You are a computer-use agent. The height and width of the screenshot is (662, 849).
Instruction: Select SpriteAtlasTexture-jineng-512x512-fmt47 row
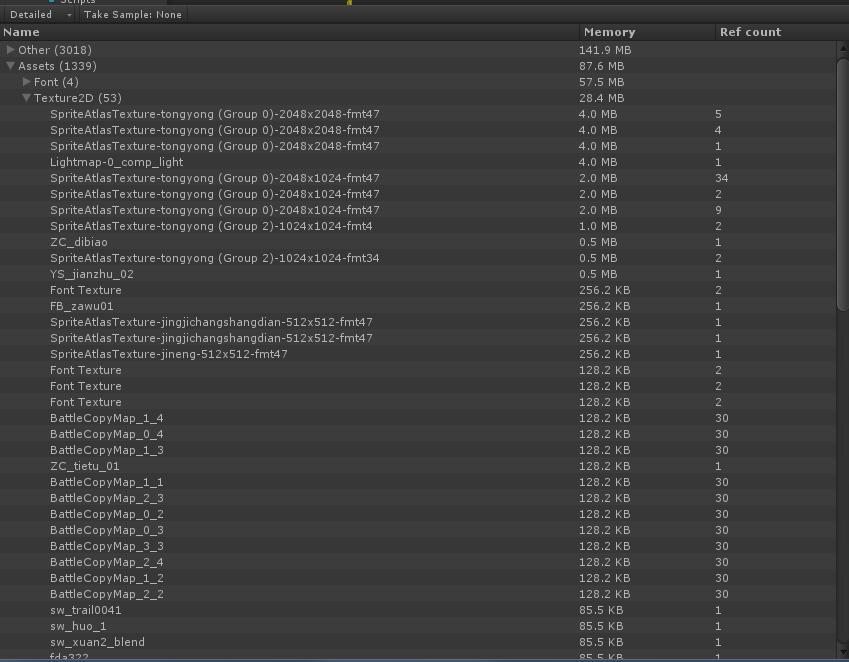click(418, 354)
